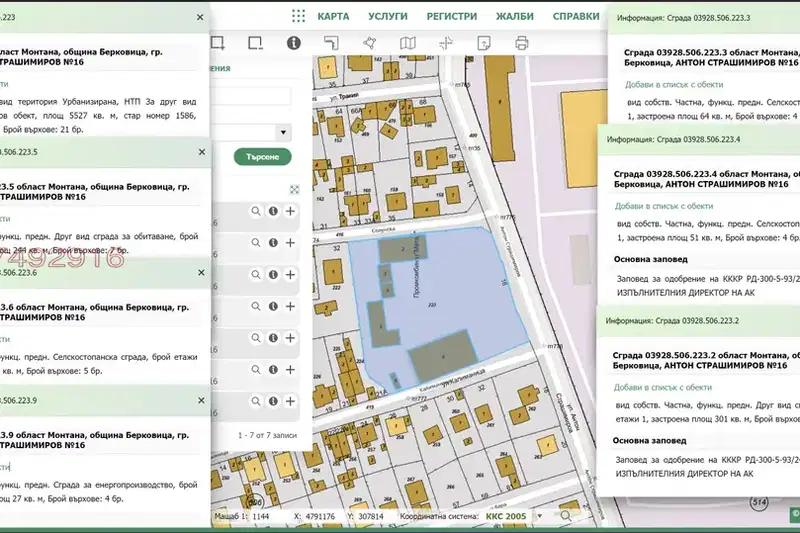The height and width of the screenshot is (533, 800).
Task: Add building 223.3 to objects list
Action: 674,85
